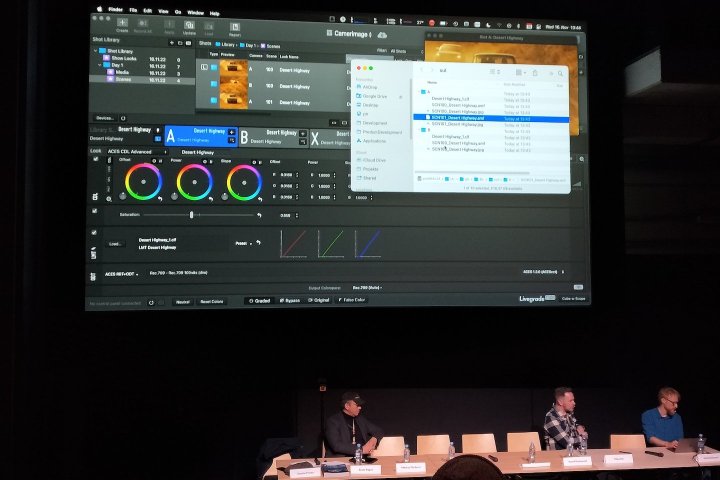
Task: Click the Offset color wheel
Action: point(144,182)
